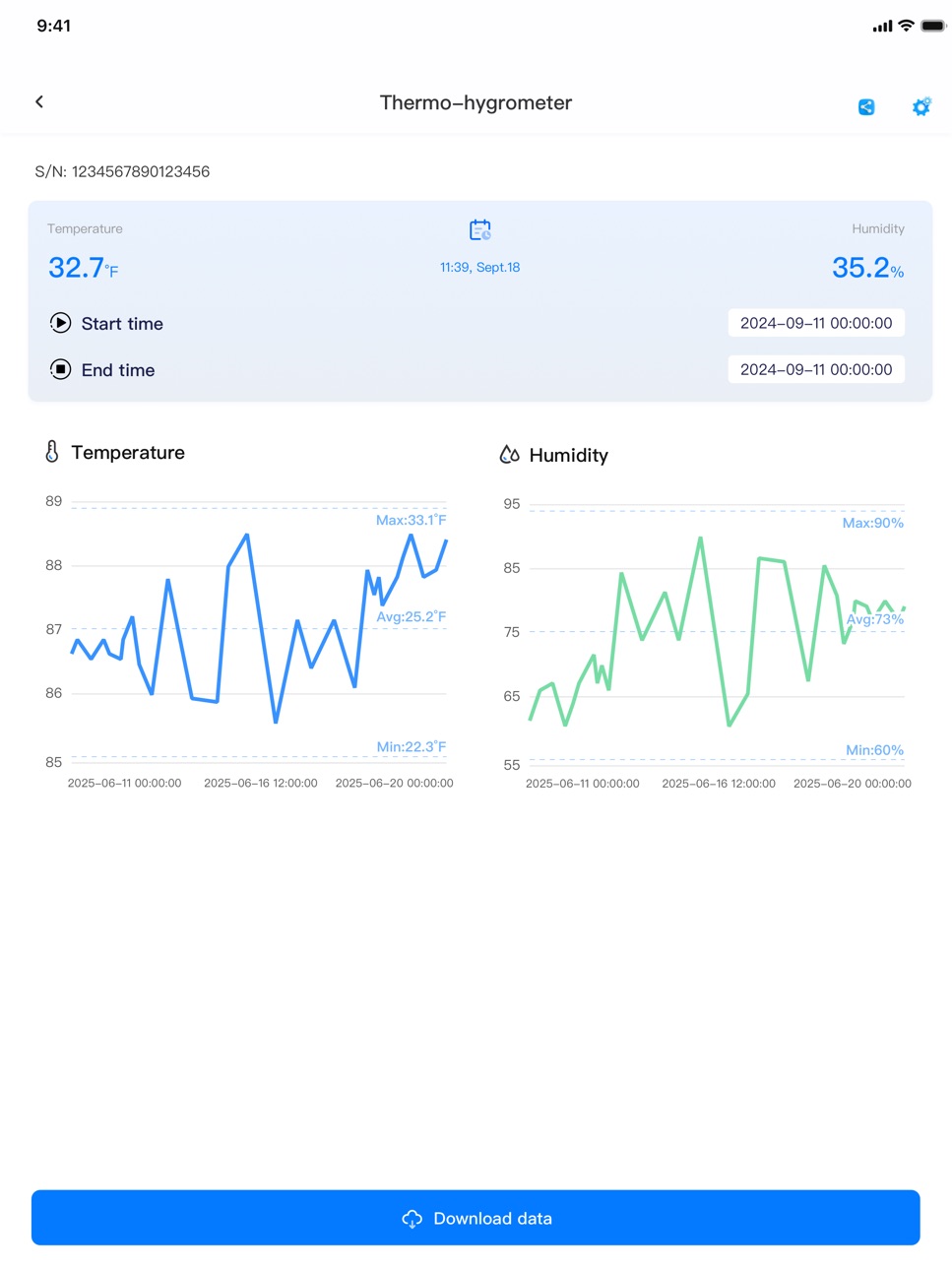This screenshot has width=952, height=1270.
Task: Tap the blue temperature line graph
Action: (259, 628)
